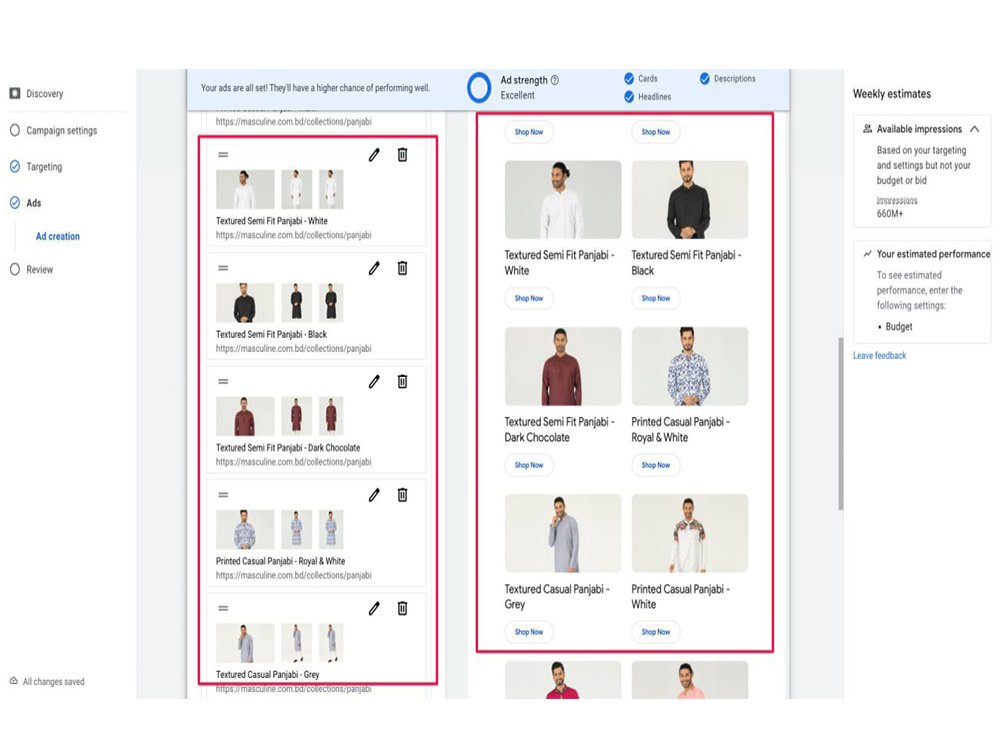
Task: Click the Excellent ad strength label
Action: (x=517, y=95)
